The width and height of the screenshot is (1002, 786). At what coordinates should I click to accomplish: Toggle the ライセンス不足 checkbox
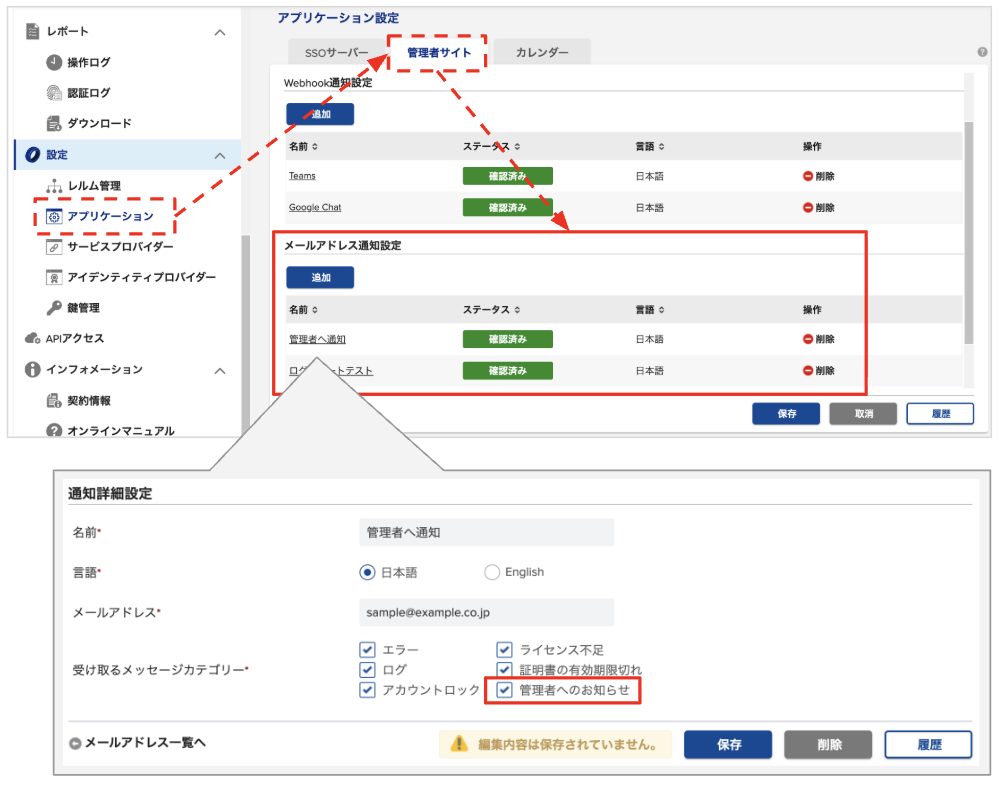(x=504, y=649)
